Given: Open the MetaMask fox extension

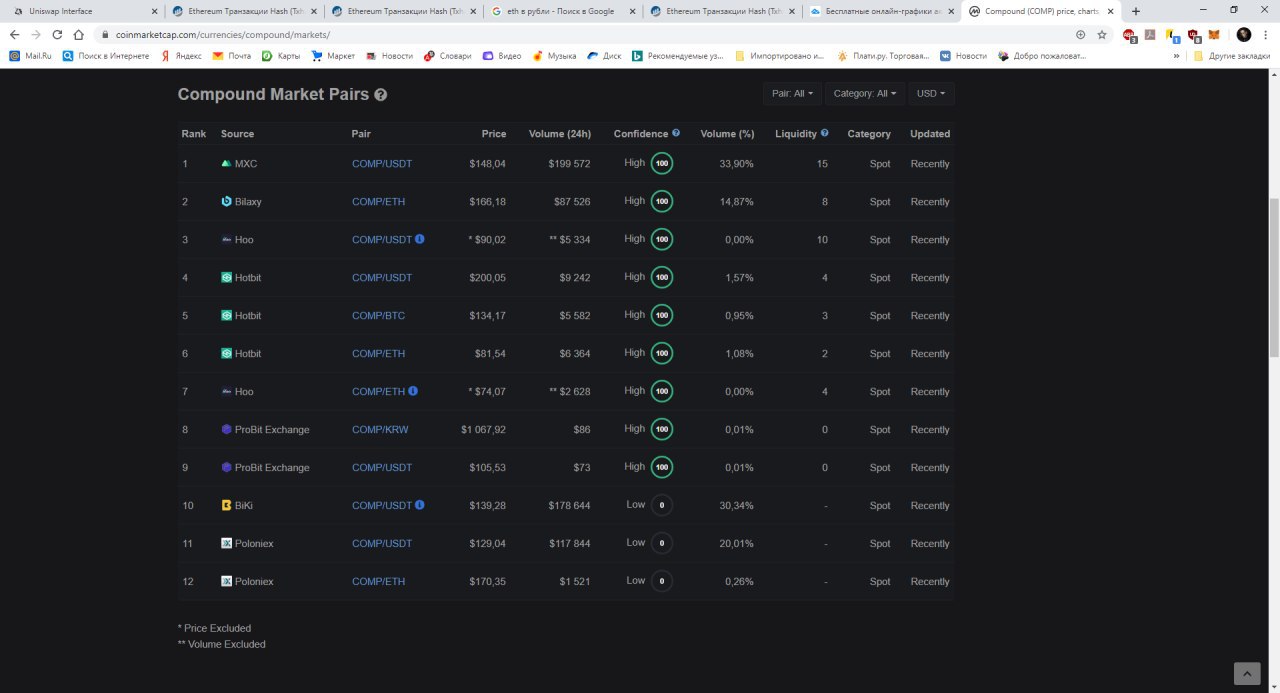Looking at the screenshot, I should pos(1214,34).
